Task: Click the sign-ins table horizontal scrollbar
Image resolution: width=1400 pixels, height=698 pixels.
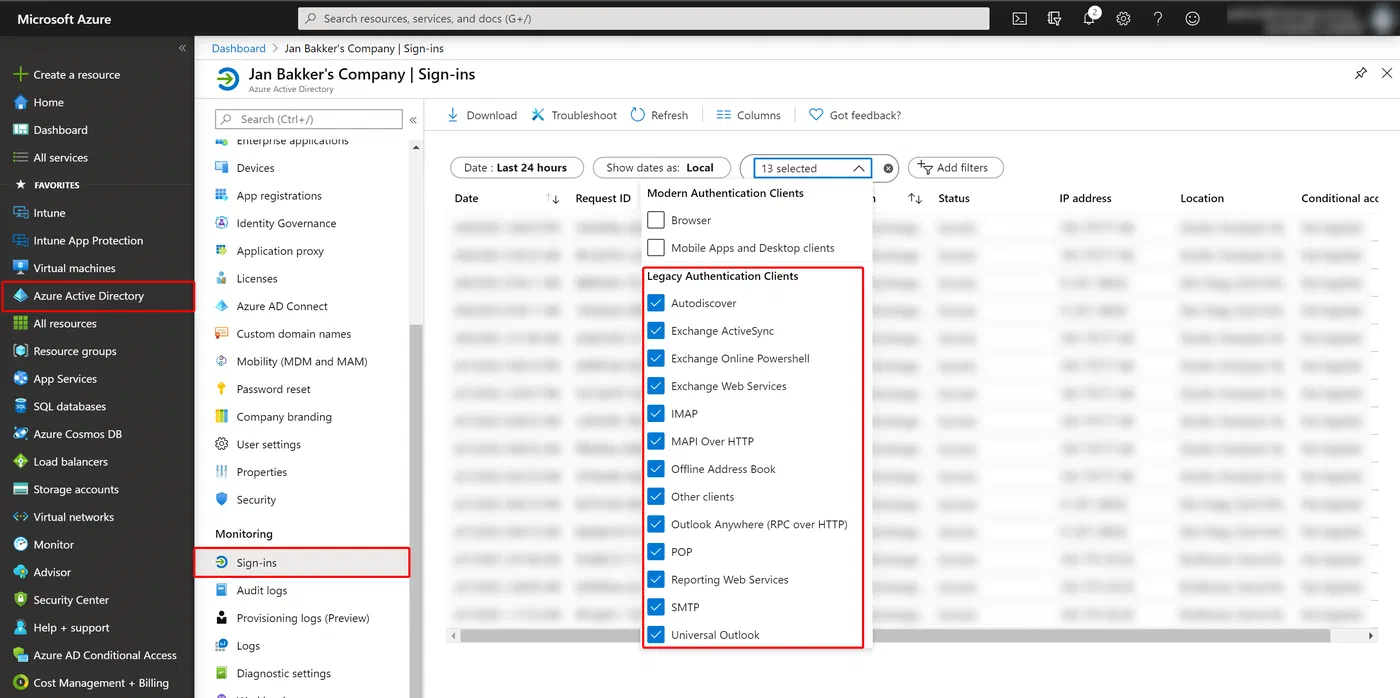Action: coord(895,636)
